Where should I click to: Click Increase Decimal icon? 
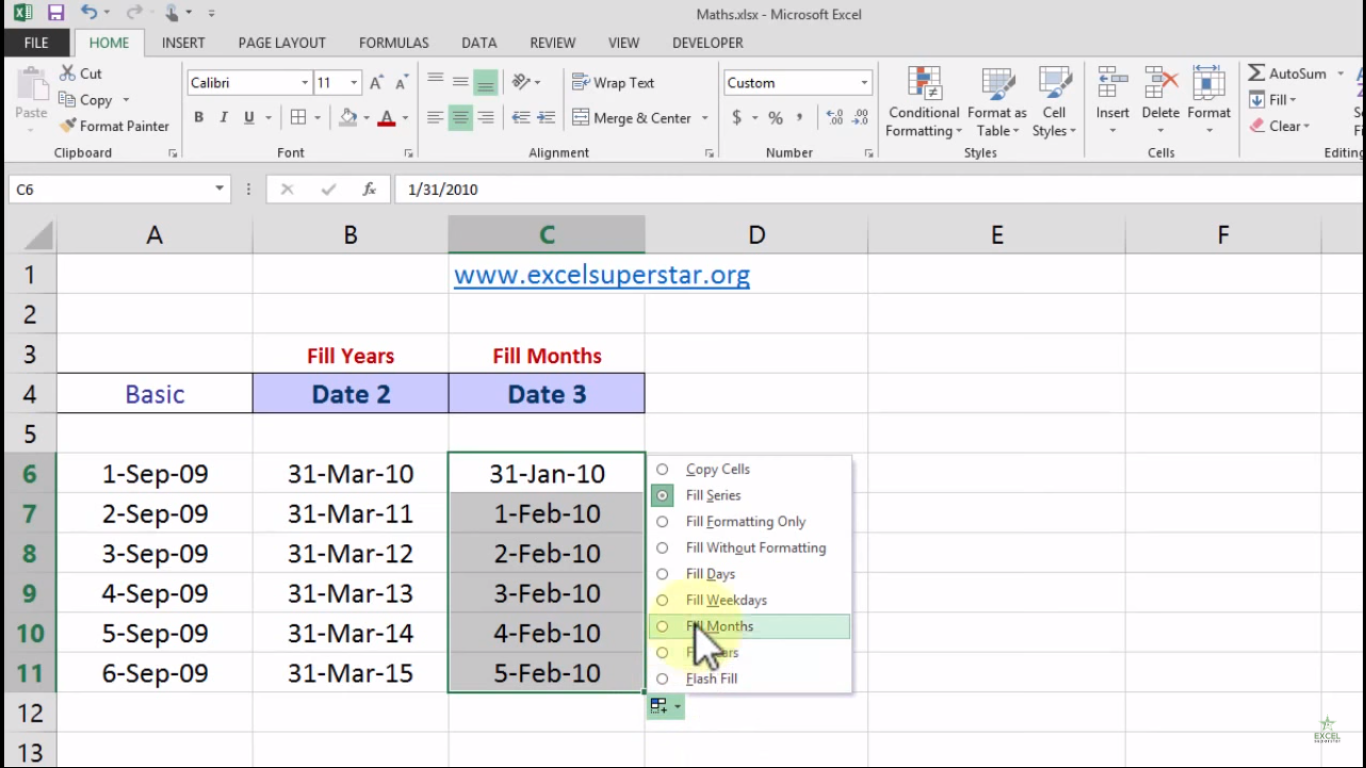836,118
